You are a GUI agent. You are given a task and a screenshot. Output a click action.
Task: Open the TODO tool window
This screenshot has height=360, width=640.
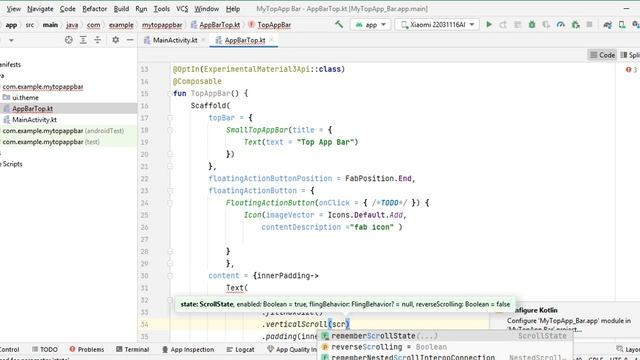pos(44,349)
